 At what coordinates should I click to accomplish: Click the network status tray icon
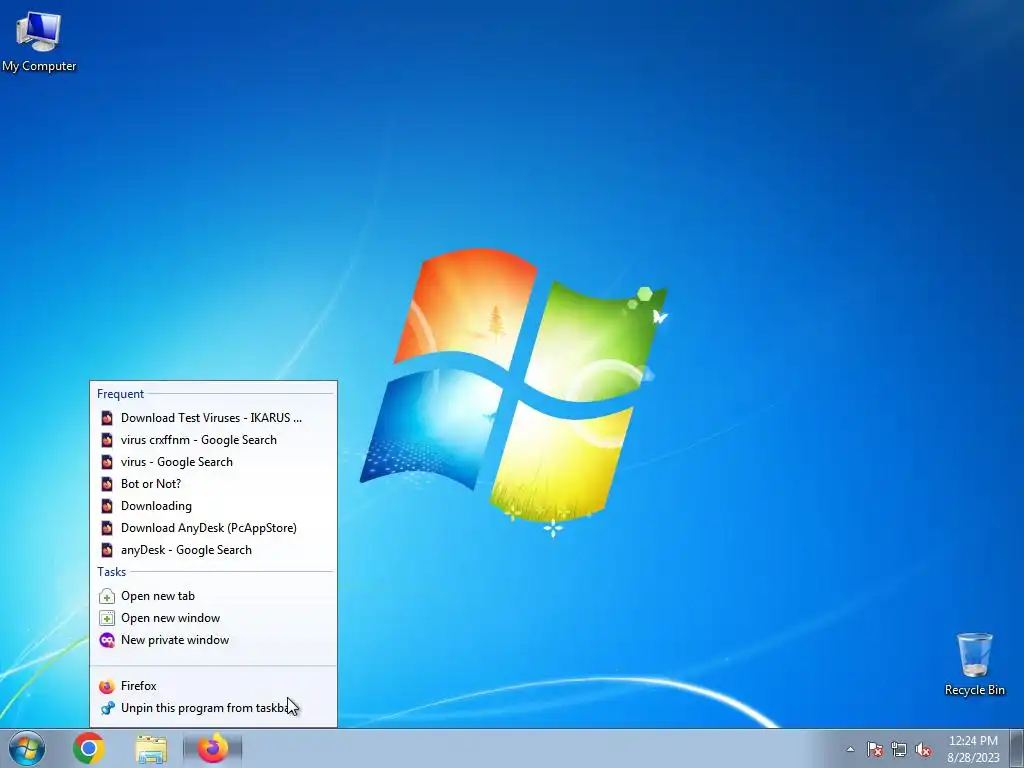(899, 749)
